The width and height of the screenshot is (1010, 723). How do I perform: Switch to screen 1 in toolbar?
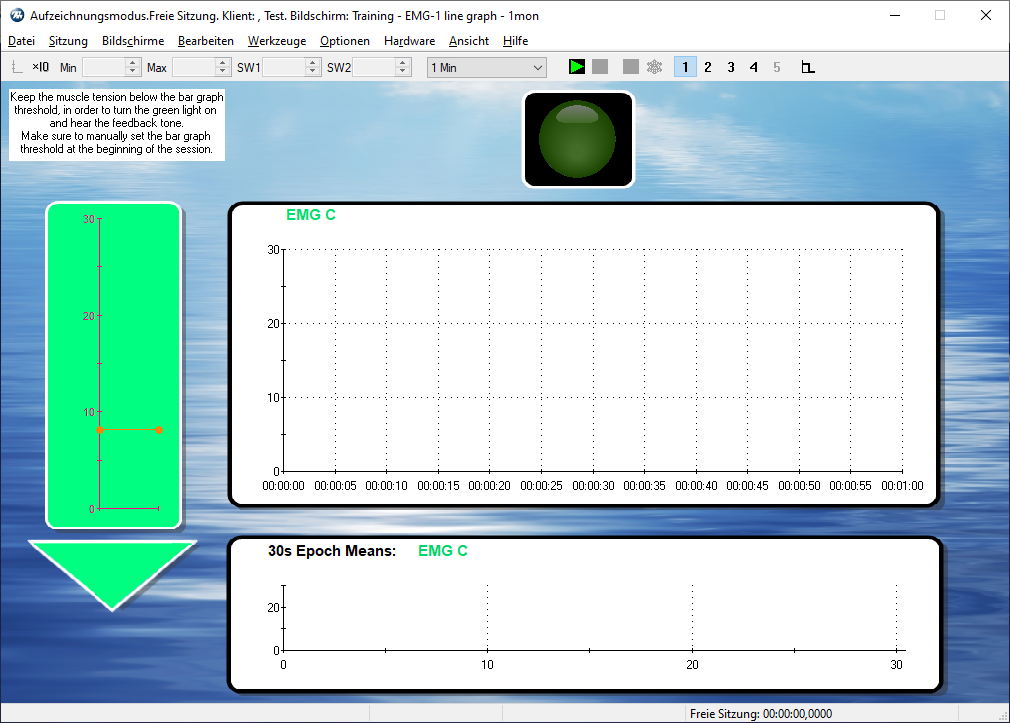click(685, 67)
